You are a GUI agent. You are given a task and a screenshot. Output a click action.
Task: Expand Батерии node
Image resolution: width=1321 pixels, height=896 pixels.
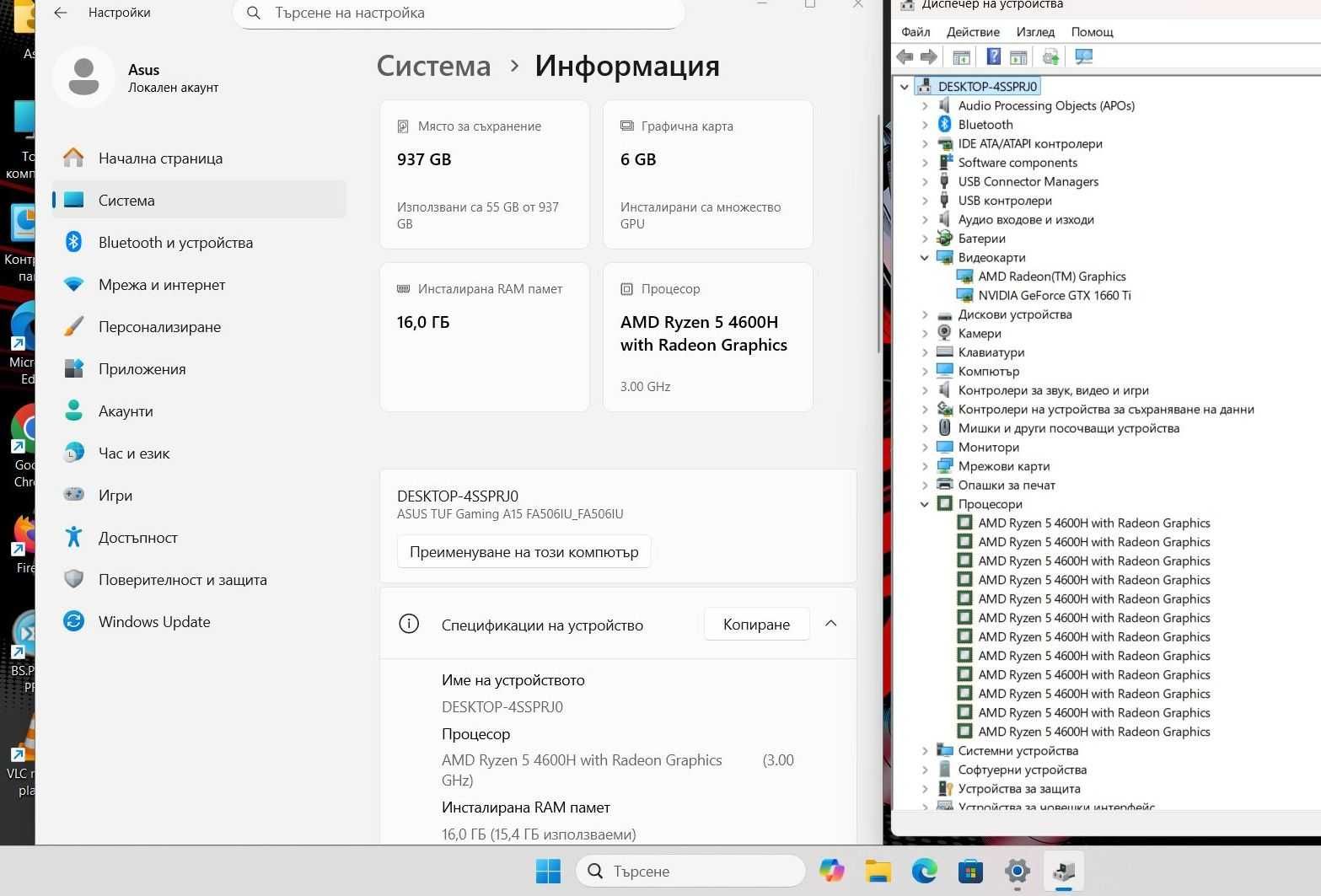(925, 239)
